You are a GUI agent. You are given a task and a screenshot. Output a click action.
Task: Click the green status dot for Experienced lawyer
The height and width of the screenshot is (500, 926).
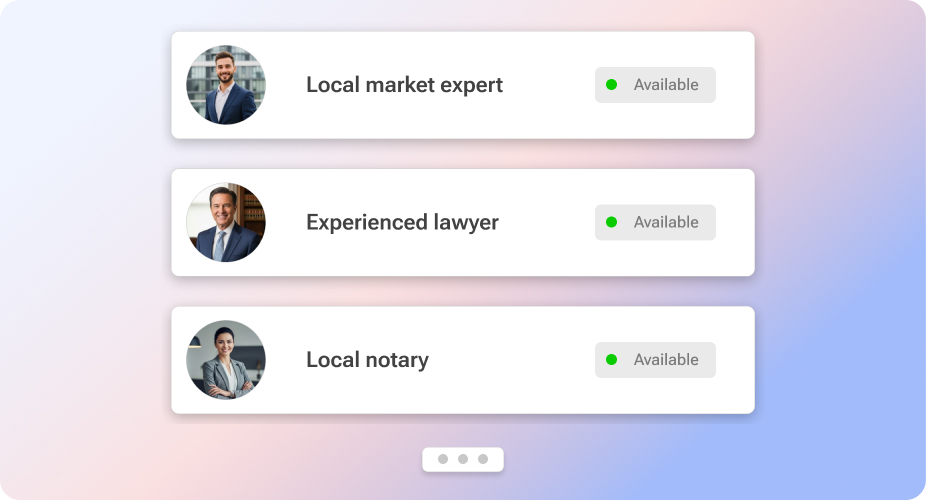click(612, 223)
